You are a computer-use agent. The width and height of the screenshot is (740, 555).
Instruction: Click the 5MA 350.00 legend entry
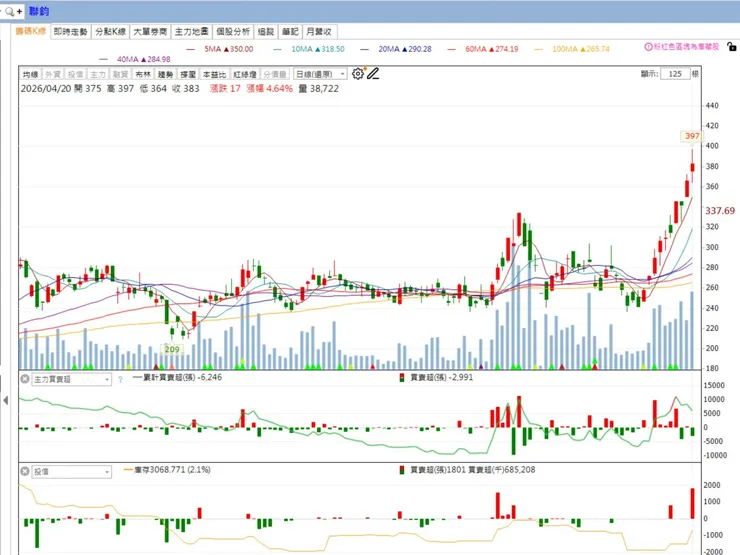pyautogui.click(x=220, y=49)
